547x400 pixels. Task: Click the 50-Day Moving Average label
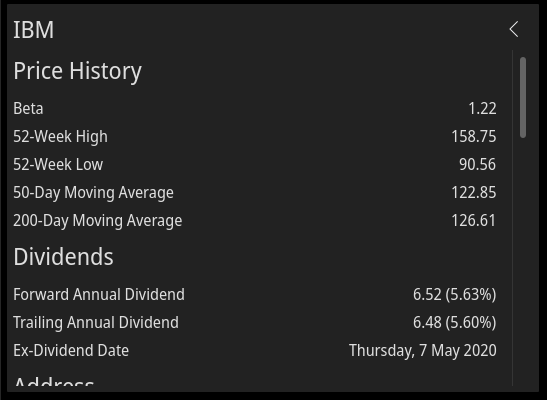[x=93, y=193]
